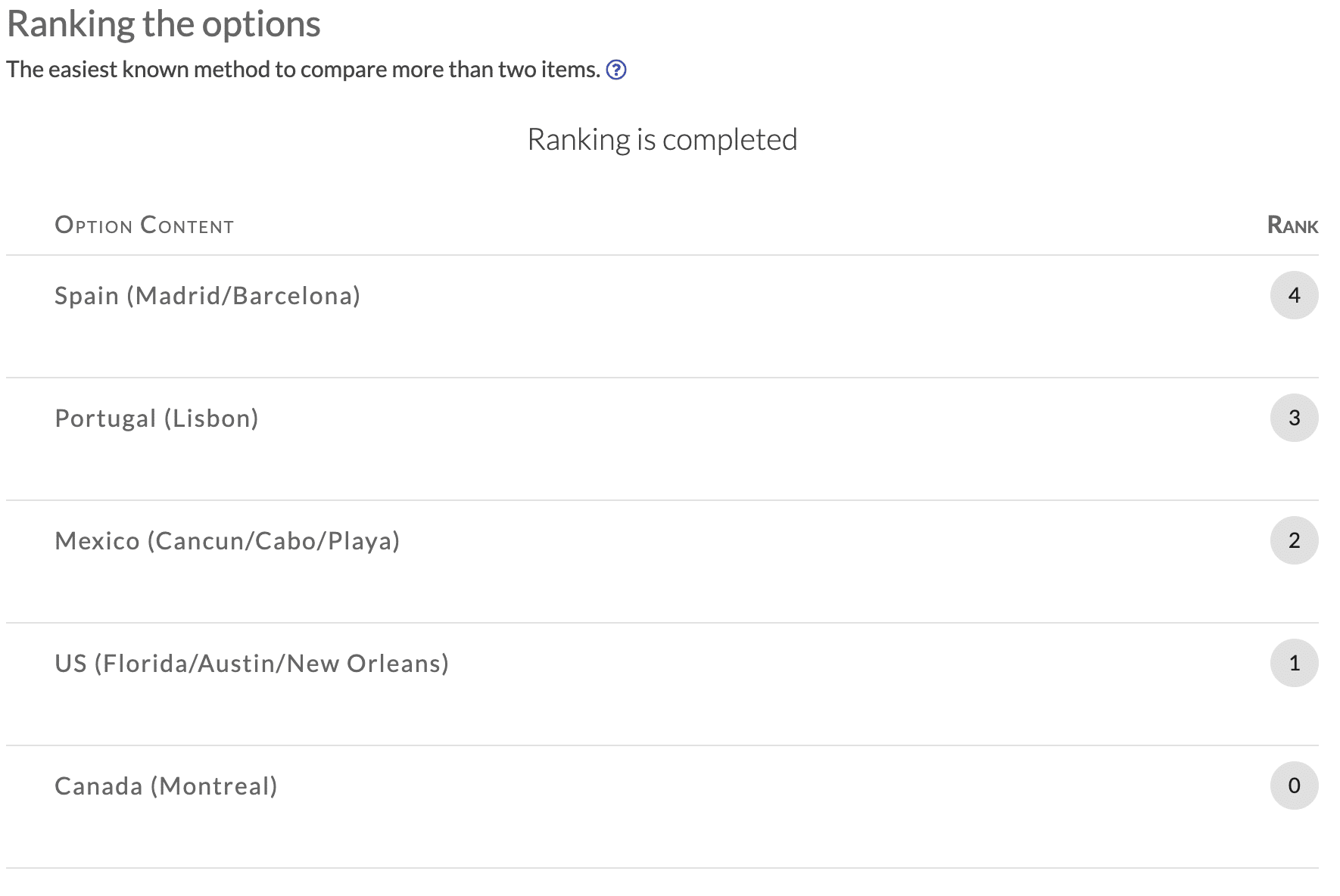Click the easiest known method description text
Screen dimensions: 1340x896
tap(303, 70)
